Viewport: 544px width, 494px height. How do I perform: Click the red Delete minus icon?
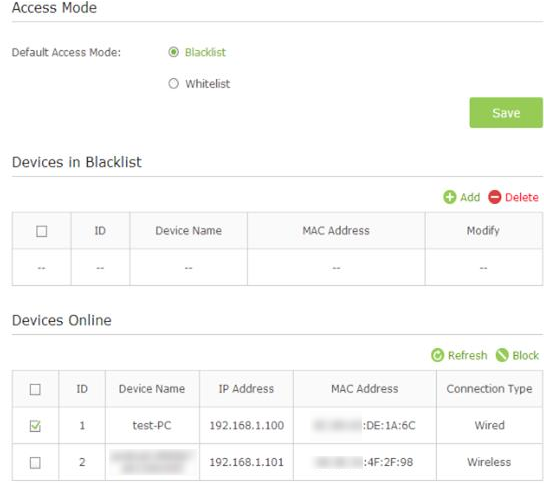pos(494,197)
